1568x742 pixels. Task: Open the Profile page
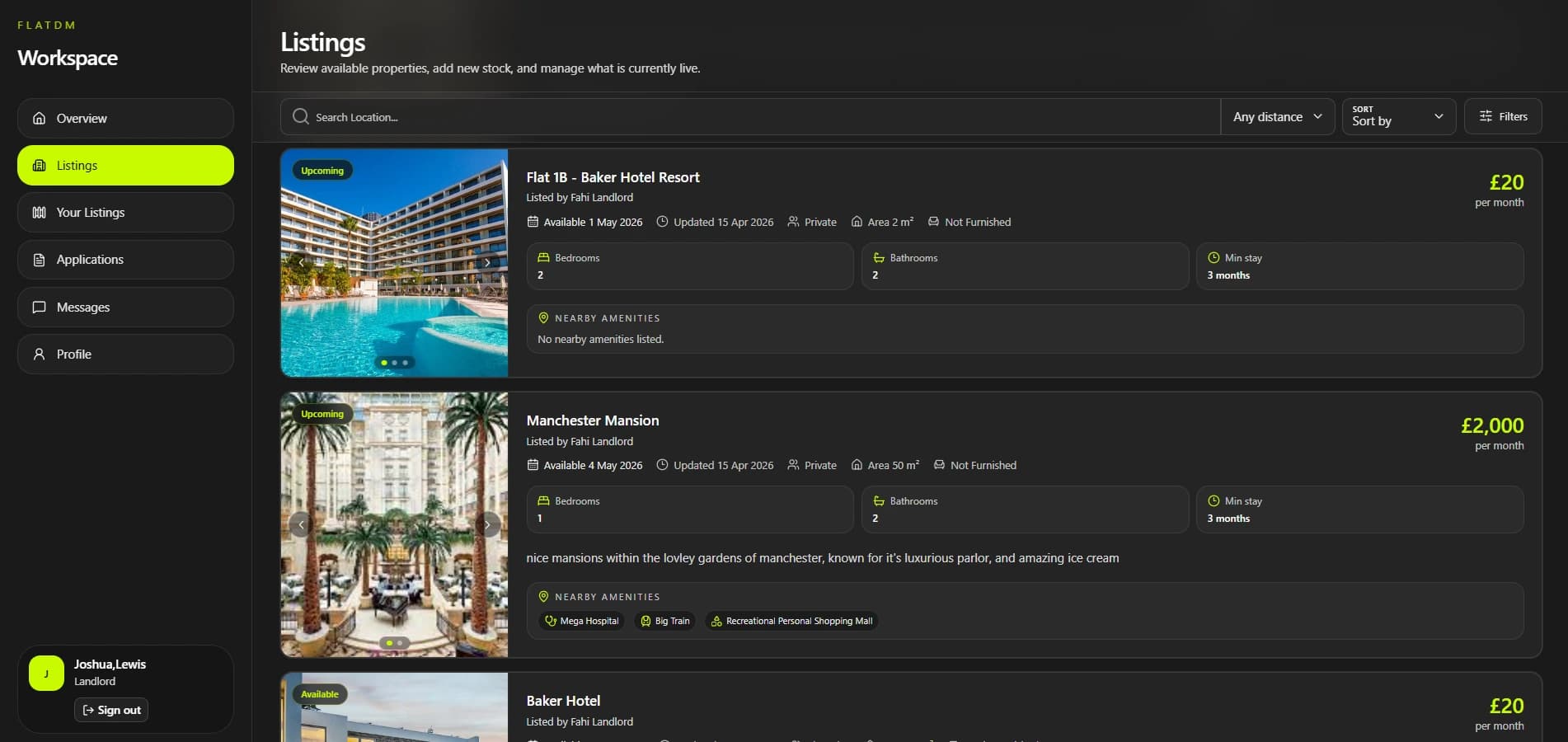[x=125, y=354]
